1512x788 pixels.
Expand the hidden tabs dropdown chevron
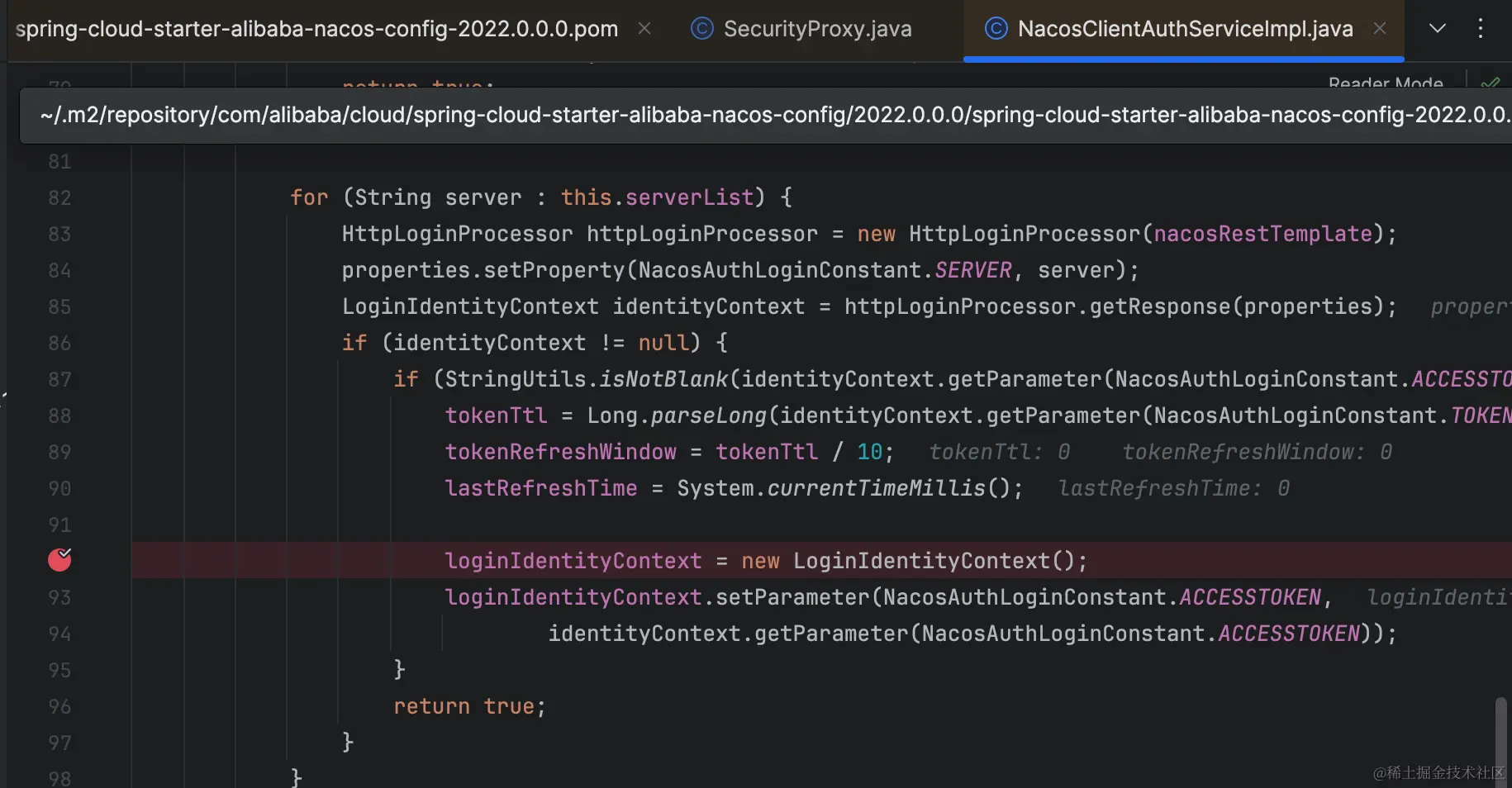(1438, 29)
